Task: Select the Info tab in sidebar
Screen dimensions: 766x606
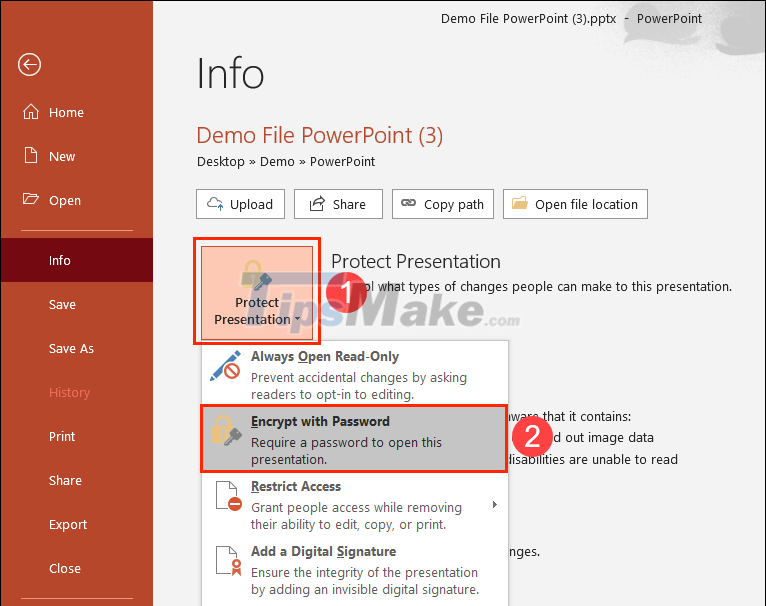Action: (77, 260)
